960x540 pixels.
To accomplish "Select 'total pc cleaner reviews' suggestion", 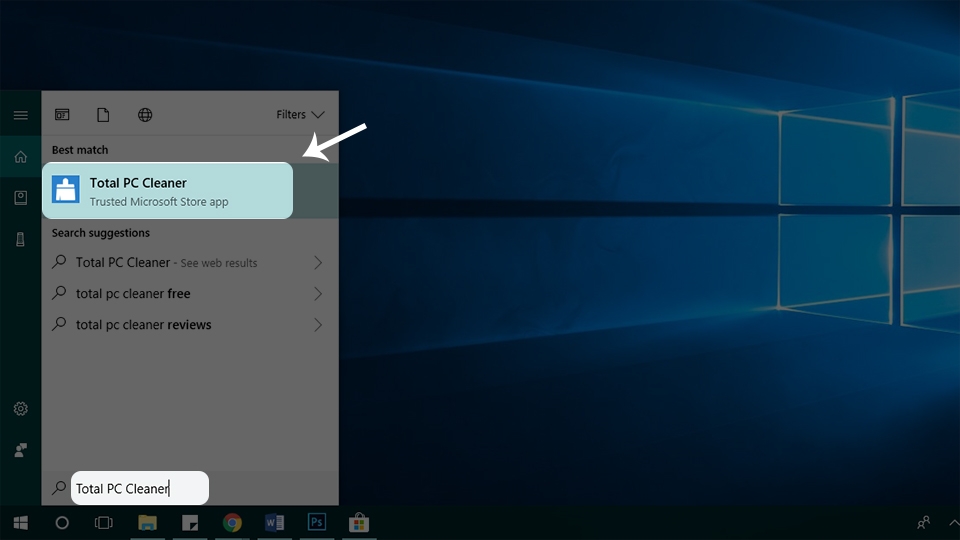I will (x=190, y=324).
